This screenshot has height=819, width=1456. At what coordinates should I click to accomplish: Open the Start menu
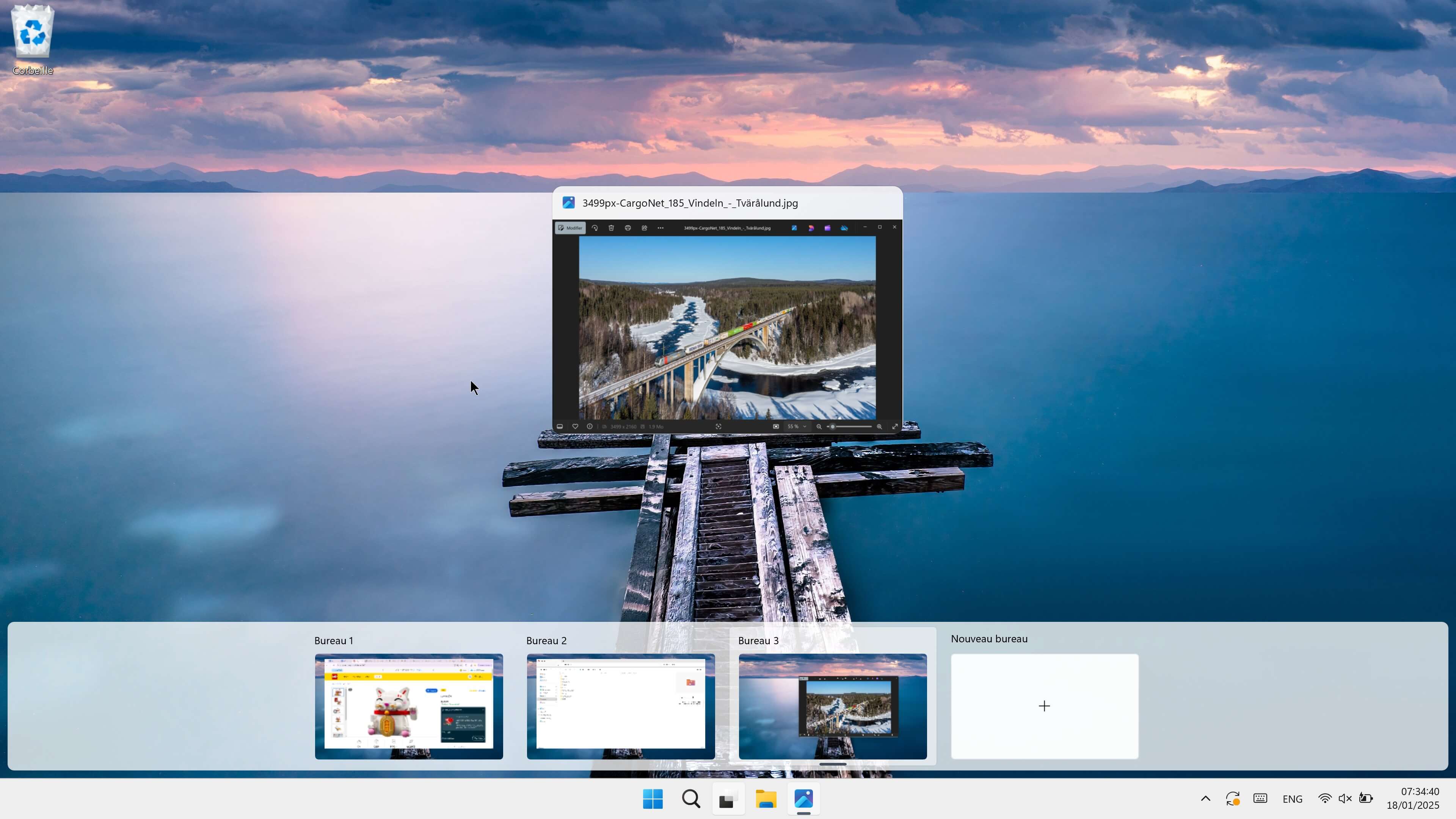click(x=653, y=799)
